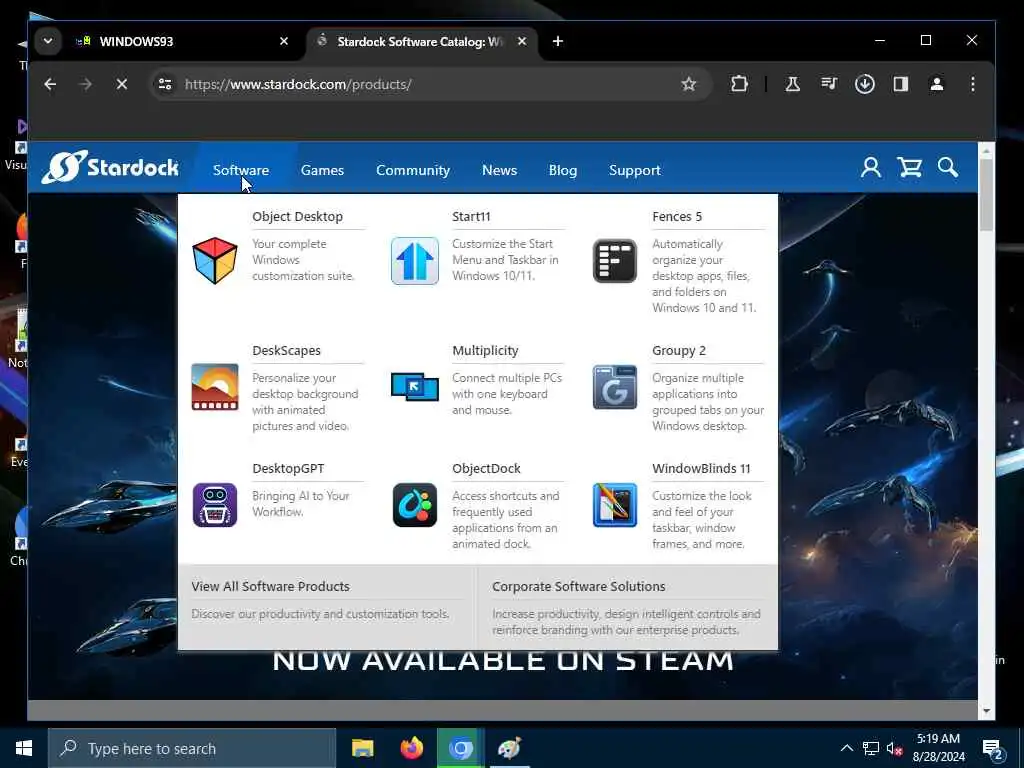Open the Support menu
1024x768 pixels.
click(x=635, y=170)
